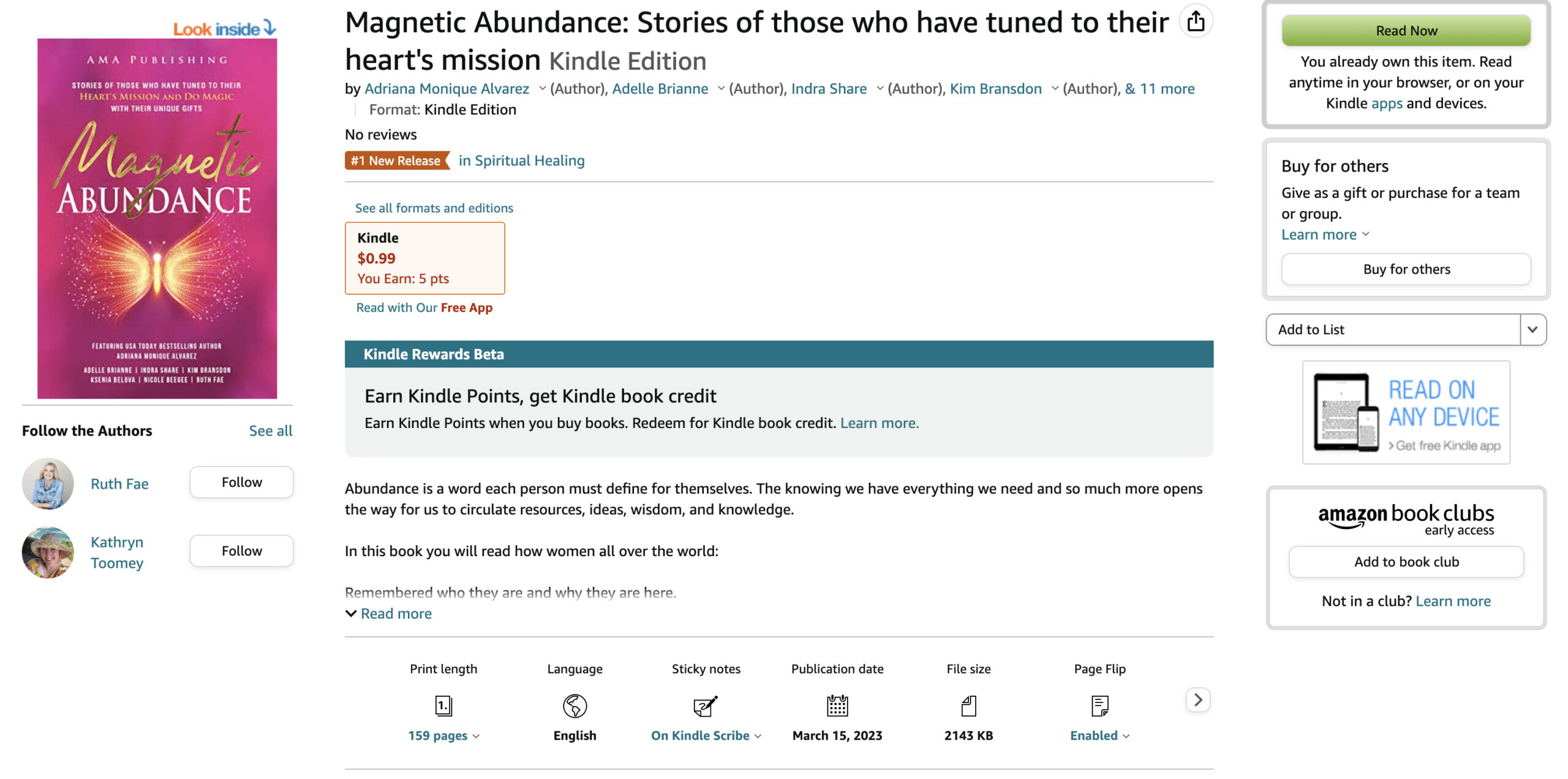Viewport: 1568px width, 779px height.
Task: Click the sticky notes pencil icon
Action: tap(706, 706)
